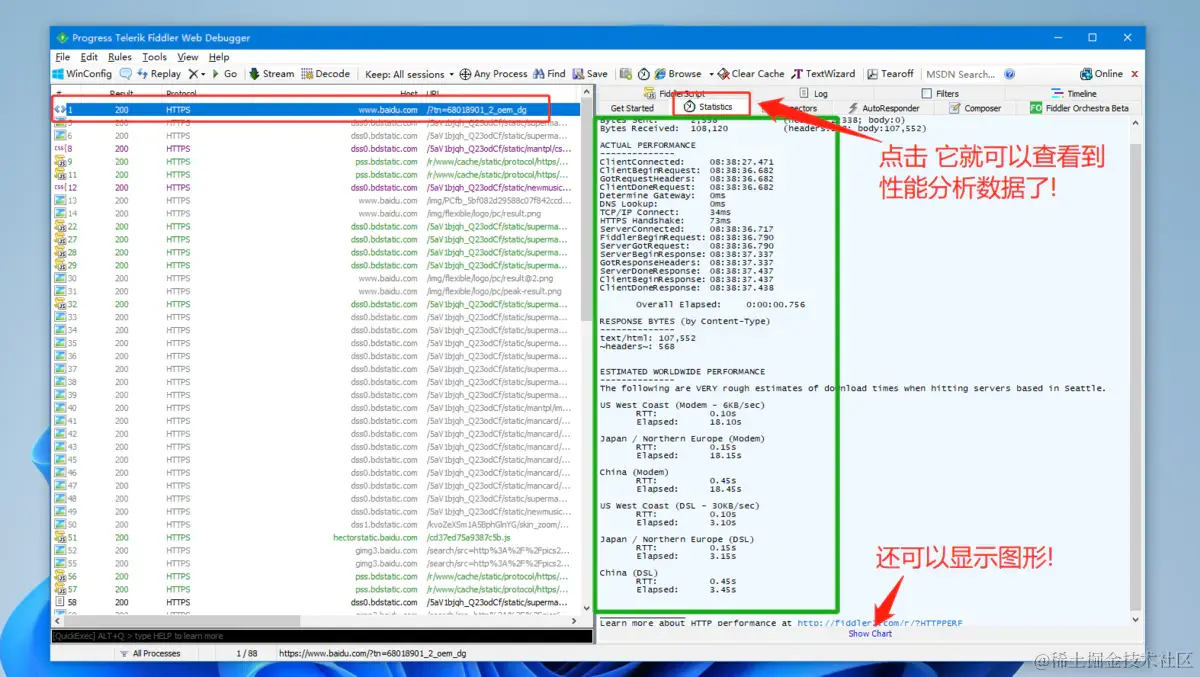Image resolution: width=1200 pixels, height=677 pixels.
Task: Open WinConfig from the toolbar
Action: 82,74
